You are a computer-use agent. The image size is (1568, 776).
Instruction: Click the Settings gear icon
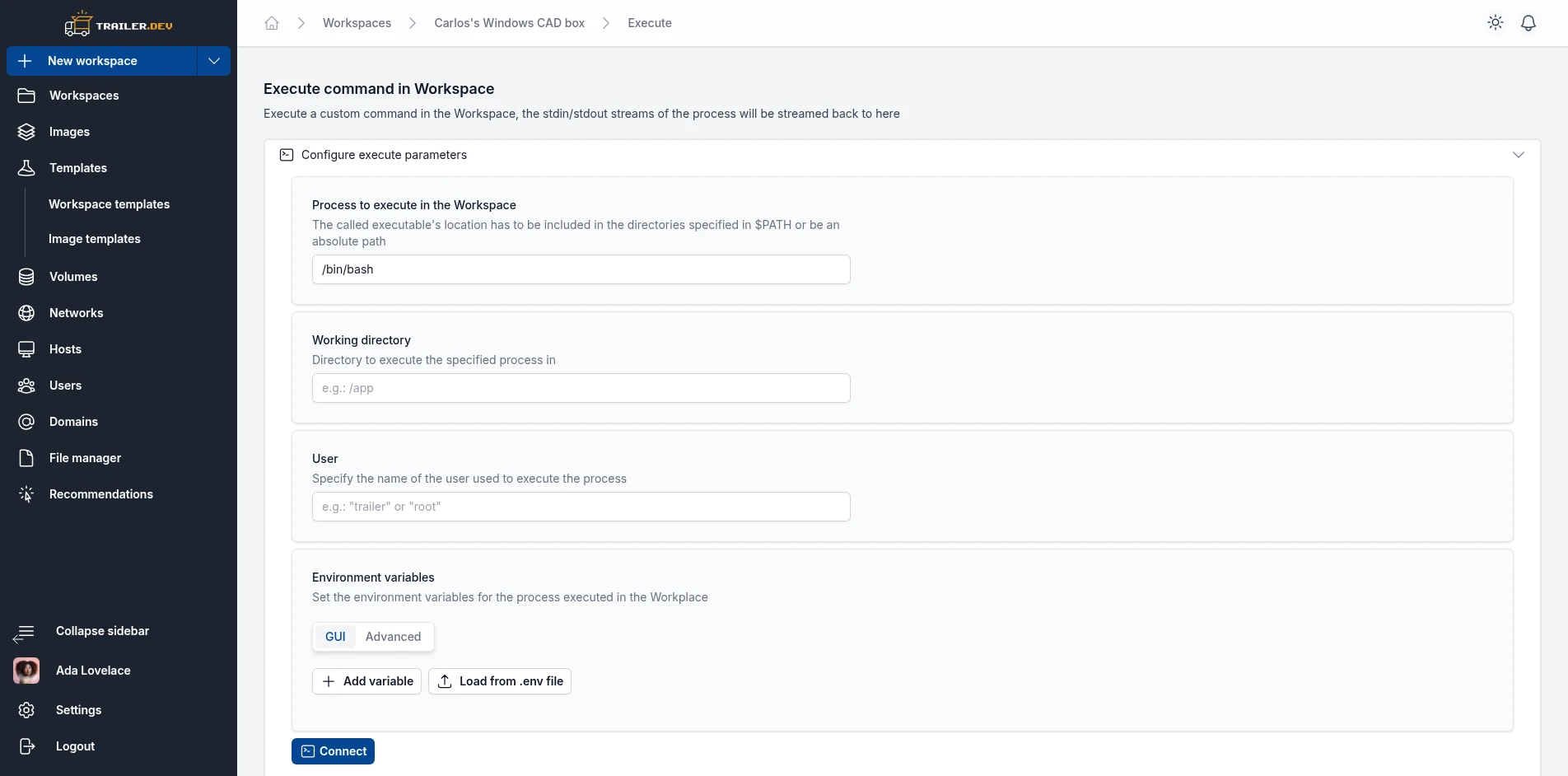(x=26, y=710)
